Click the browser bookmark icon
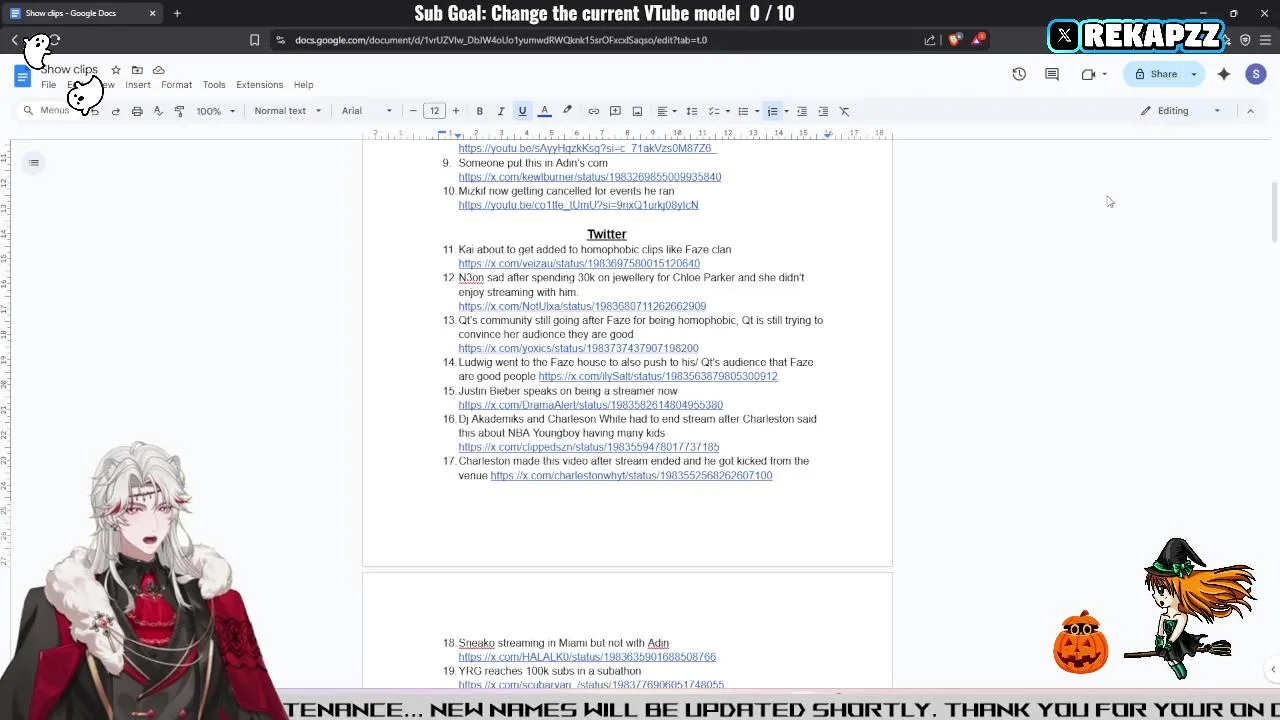 [254, 40]
